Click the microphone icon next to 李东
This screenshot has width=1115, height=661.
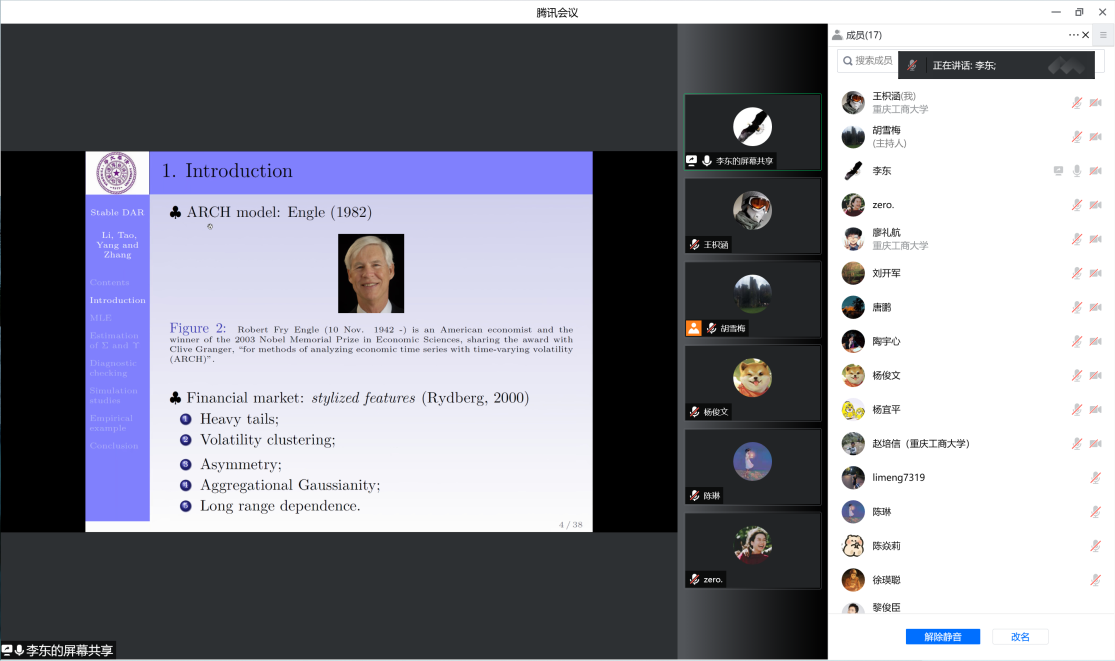[1077, 171]
